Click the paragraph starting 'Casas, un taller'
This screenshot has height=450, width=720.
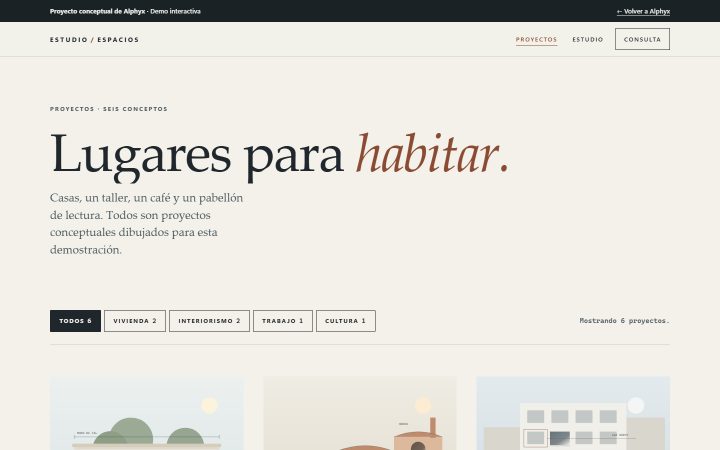point(146,224)
